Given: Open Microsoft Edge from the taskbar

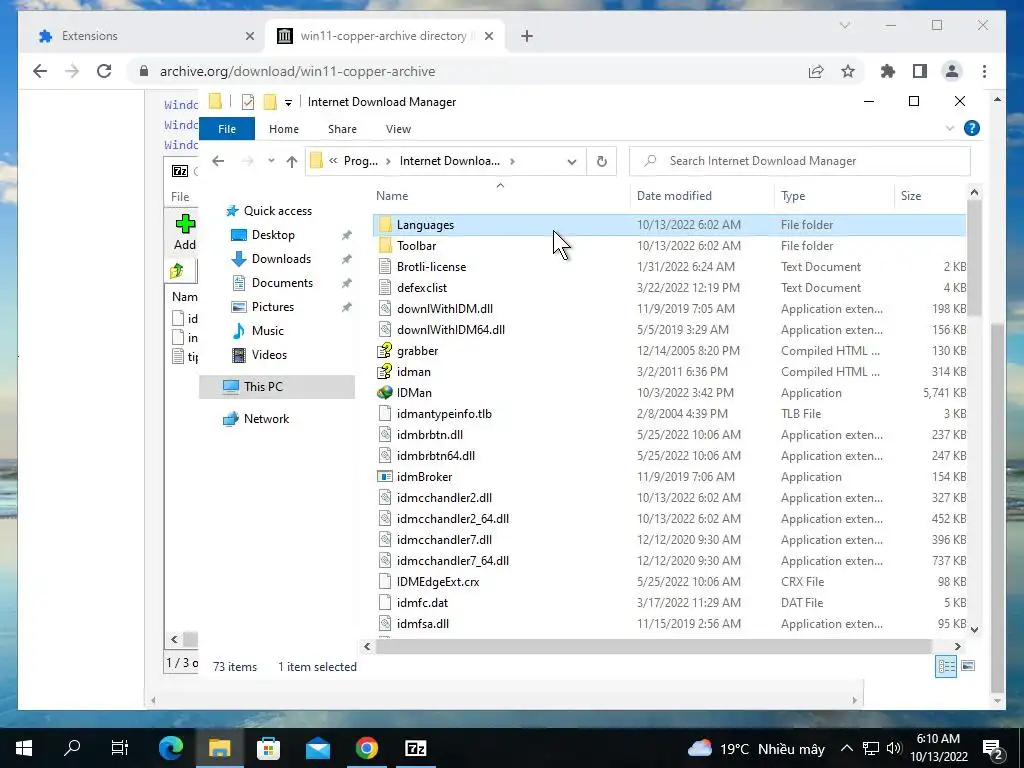Looking at the screenshot, I should pos(171,748).
